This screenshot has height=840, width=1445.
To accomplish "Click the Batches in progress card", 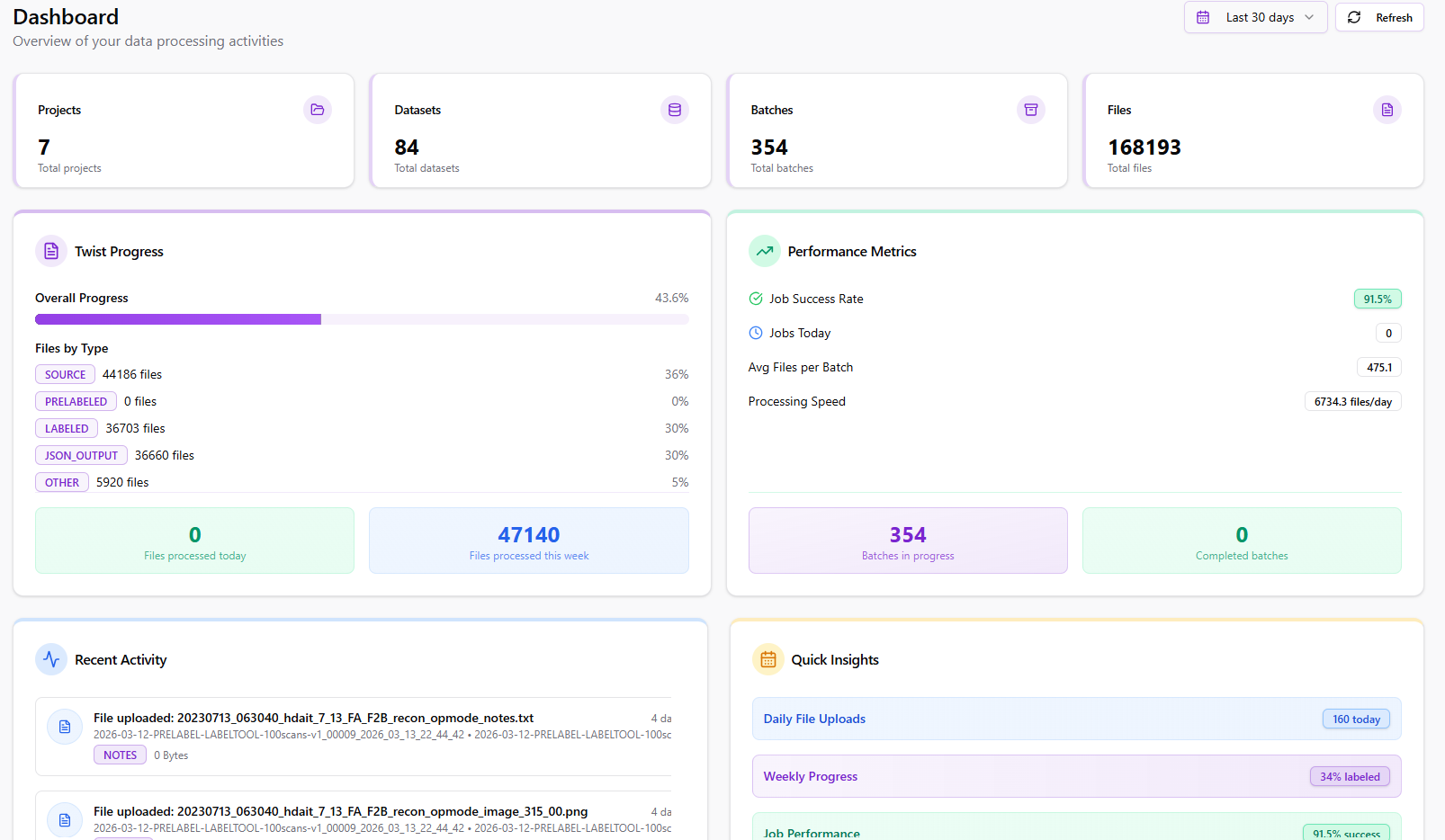I will point(908,541).
